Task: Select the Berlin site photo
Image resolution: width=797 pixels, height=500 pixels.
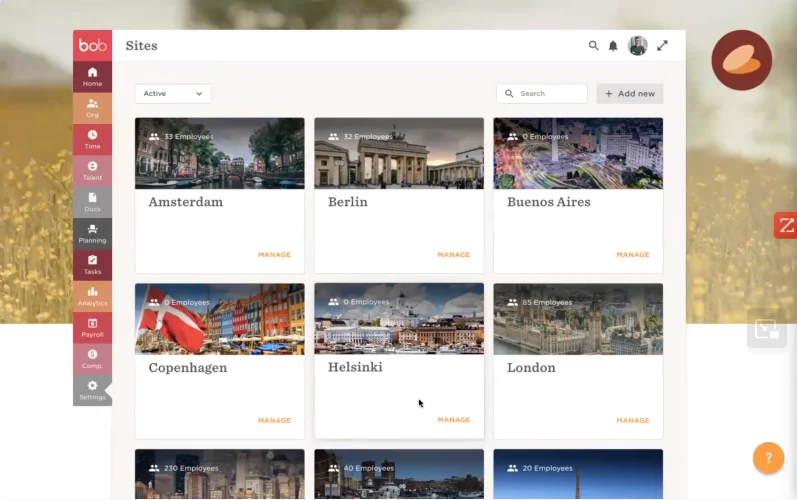Action: coord(399,153)
